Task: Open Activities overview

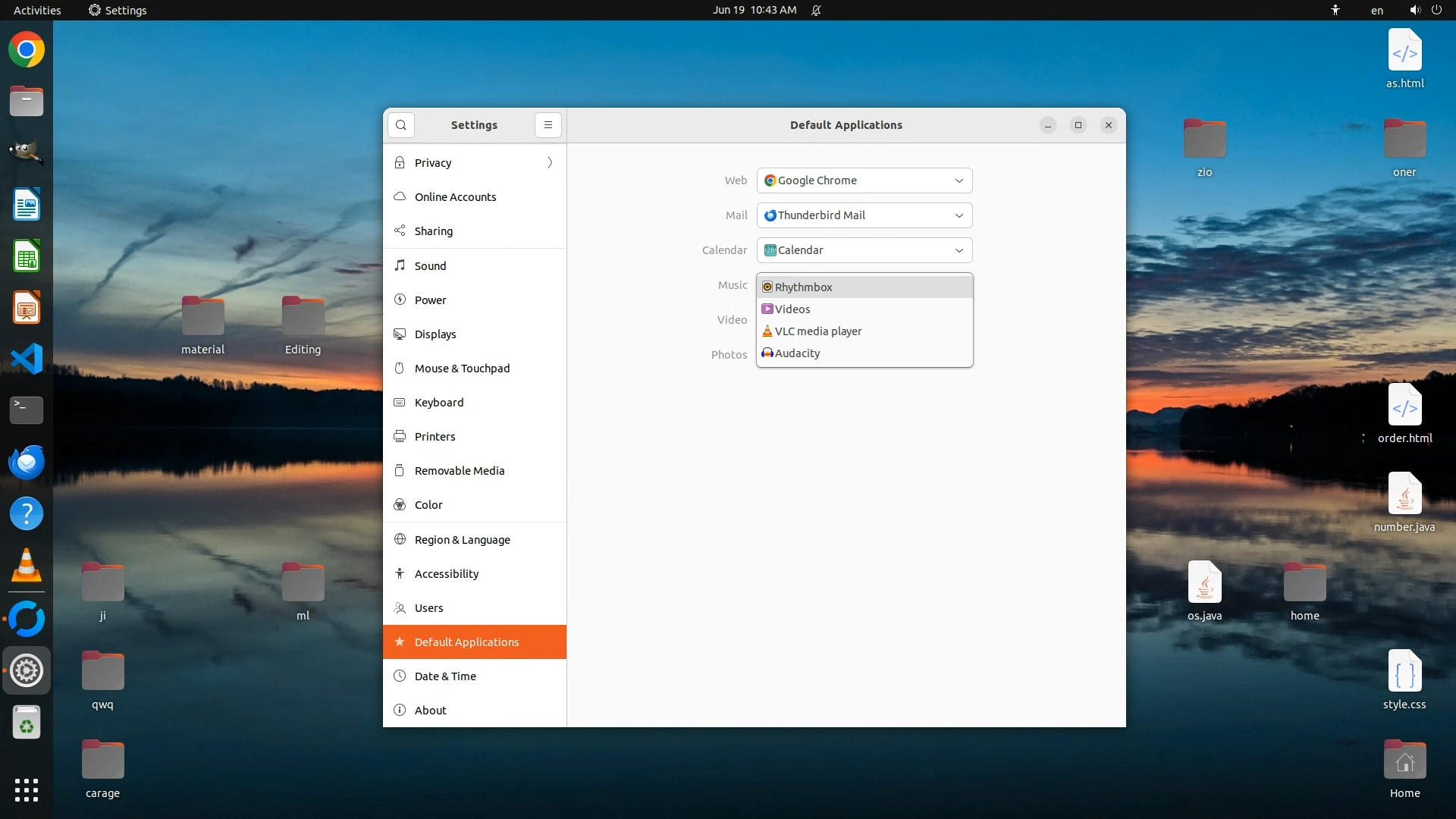Action: (37, 10)
